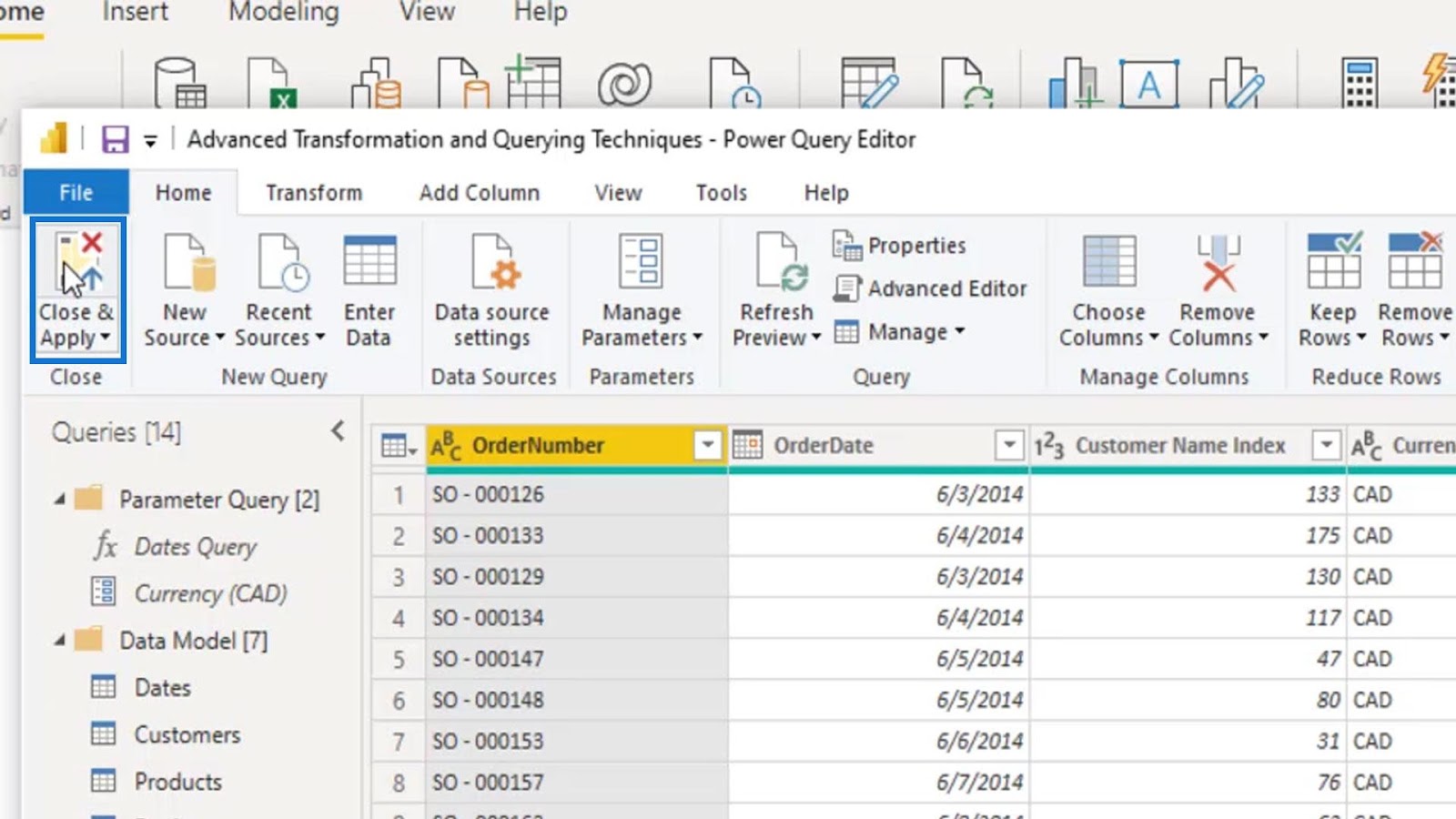Select the Customers query
Viewport: 1456px width, 819px height.
[x=187, y=734]
